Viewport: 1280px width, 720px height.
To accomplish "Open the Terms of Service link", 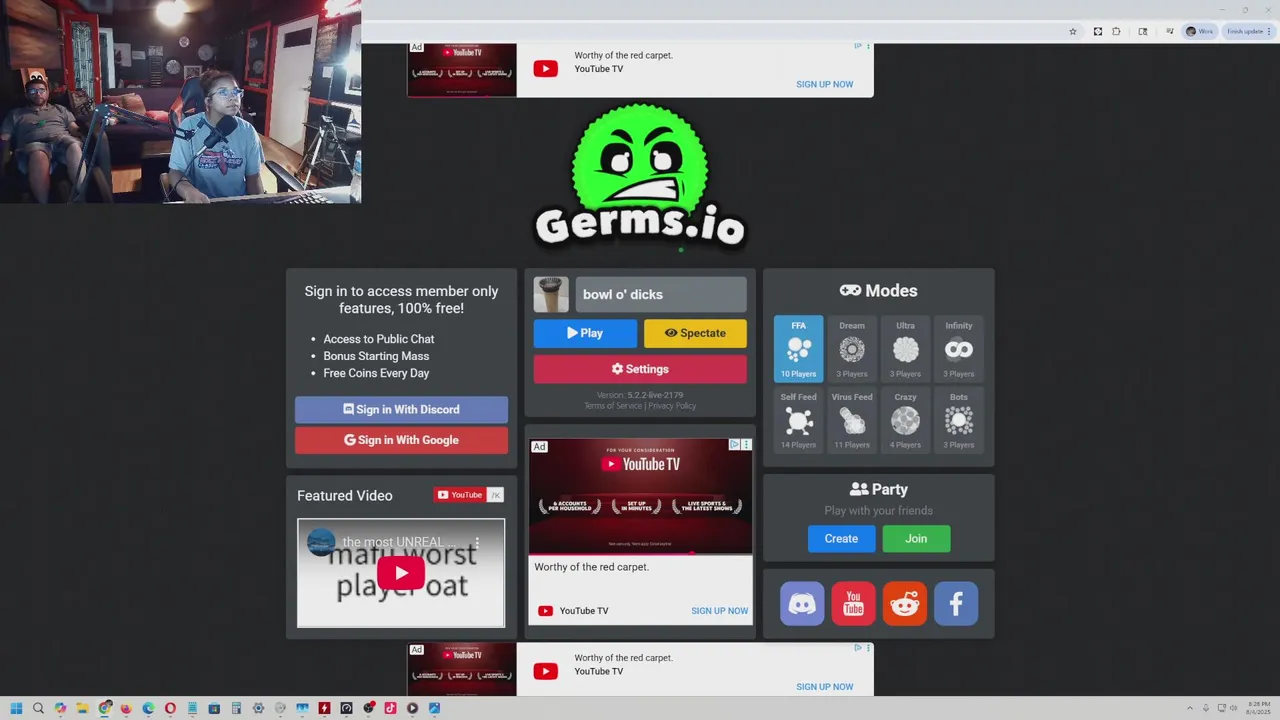I will point(613,406).
